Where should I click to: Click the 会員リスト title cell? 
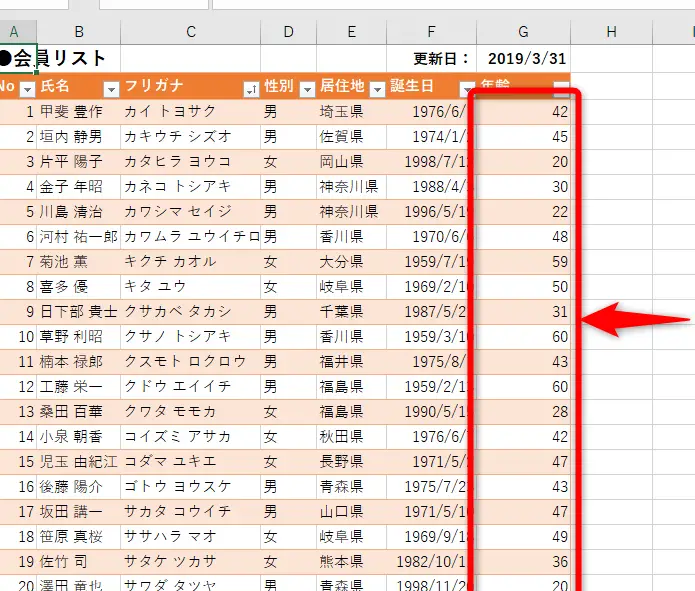60,59
